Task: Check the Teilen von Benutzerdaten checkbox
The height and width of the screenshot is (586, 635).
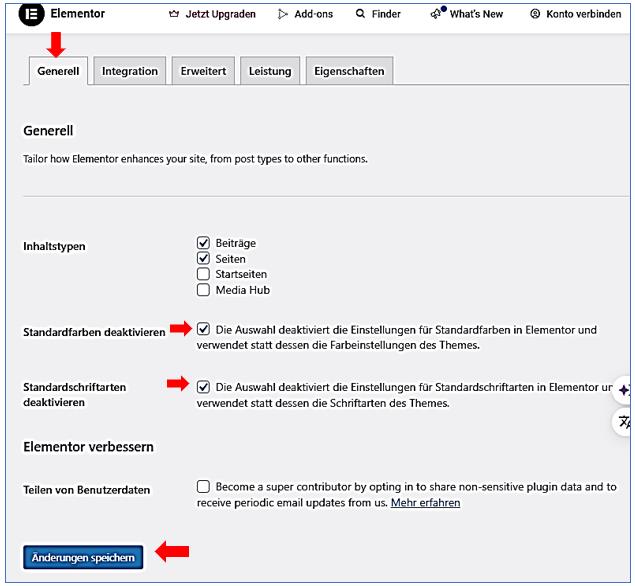Action: 204,486
